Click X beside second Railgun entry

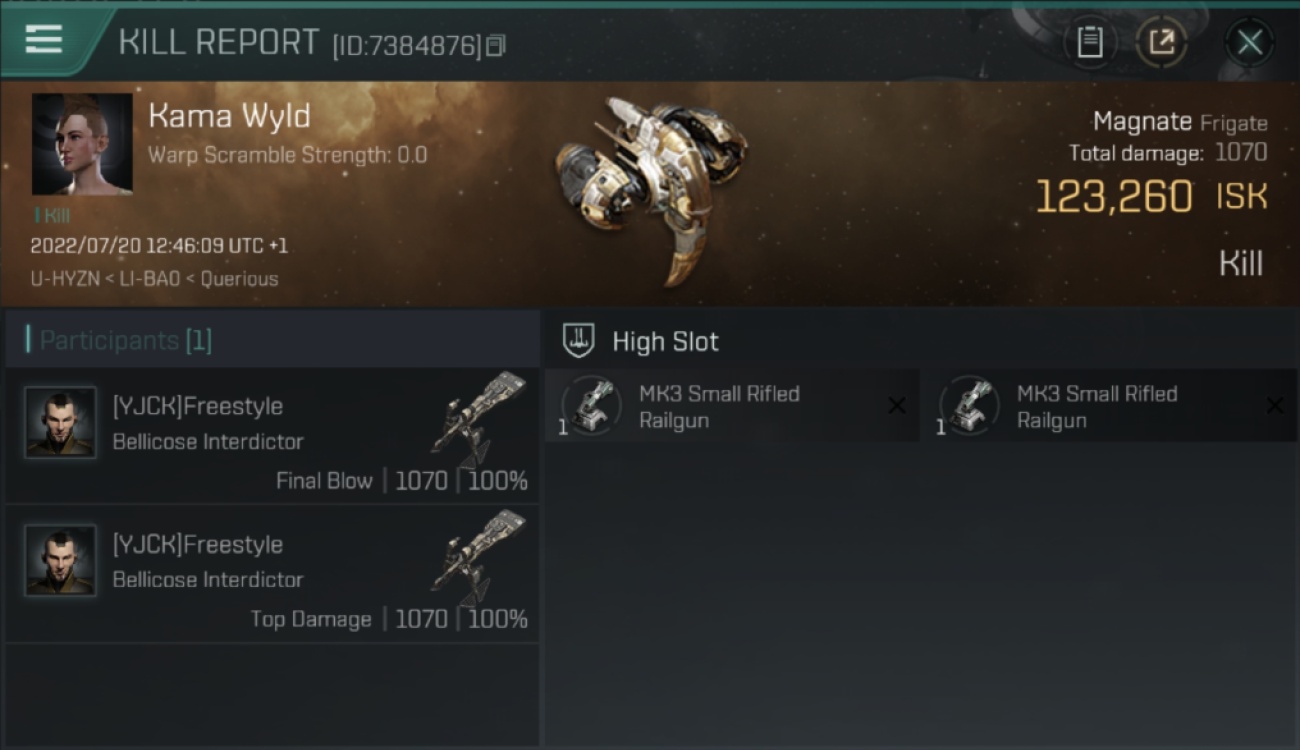click(x=1275, y=405)
